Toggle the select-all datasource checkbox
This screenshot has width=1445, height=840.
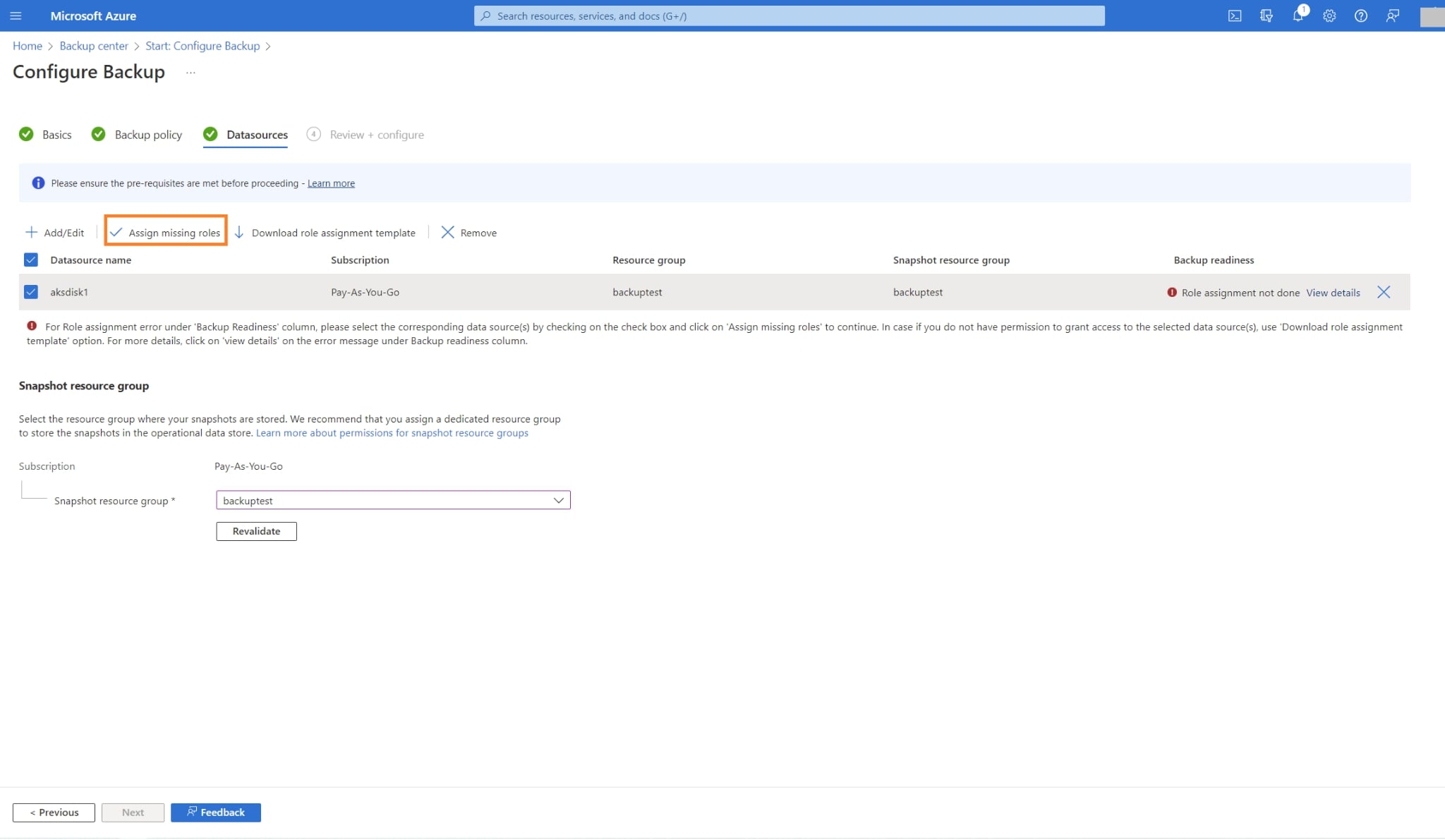tap(31, 260)
